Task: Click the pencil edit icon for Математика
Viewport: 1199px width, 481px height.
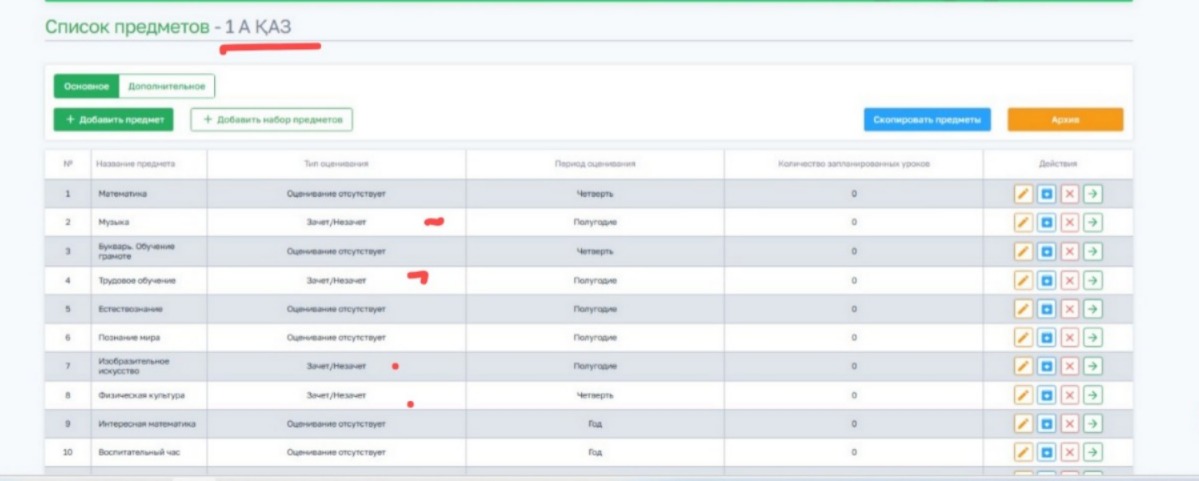Action: pyautogui.click(x=1023, y=194)
